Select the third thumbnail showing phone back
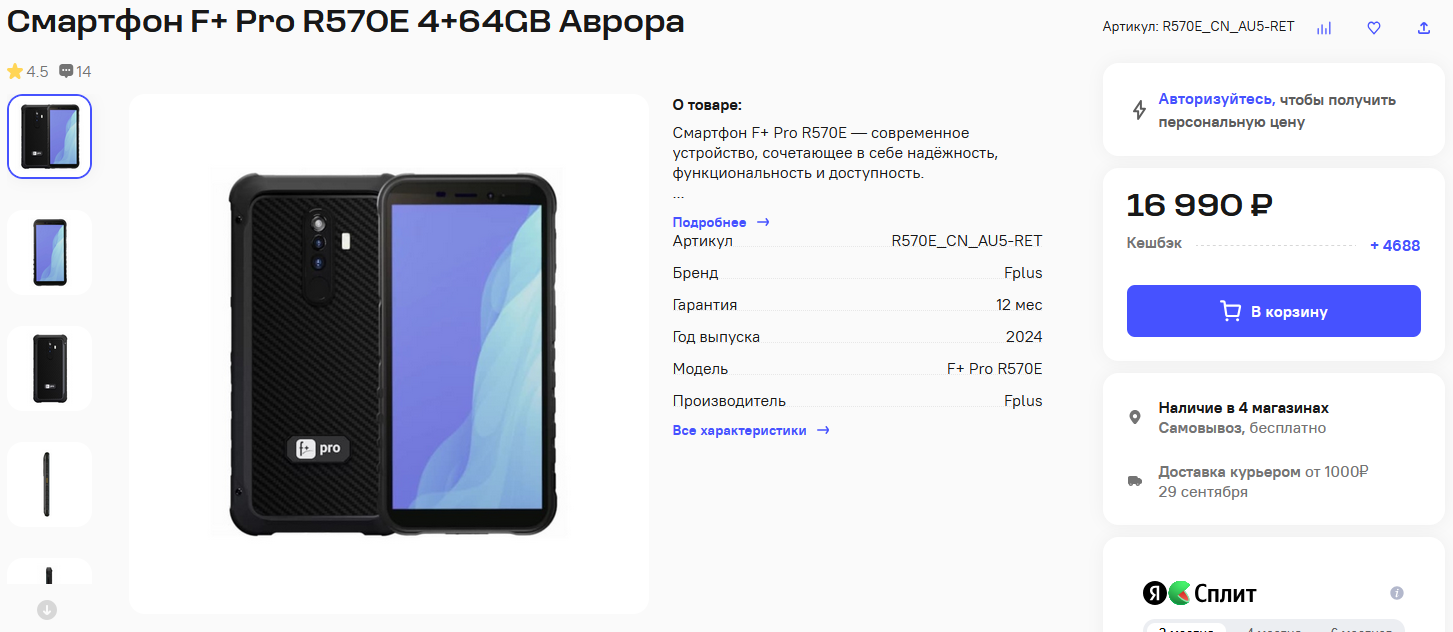Image resolution: width=1453 pixels, height=632 pixels. (x=50, y=368)
